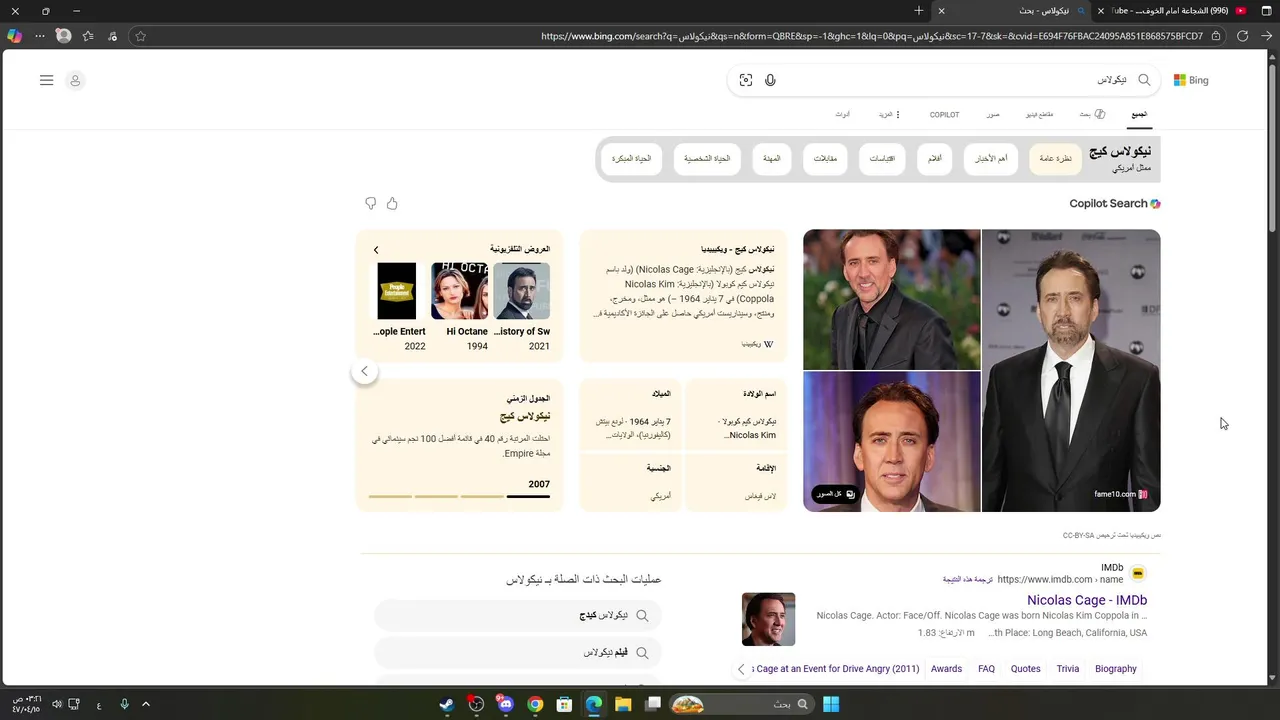The image size is (1280, 720).
Task: Show hidden system tray icons
Action: tap(146, 704)
